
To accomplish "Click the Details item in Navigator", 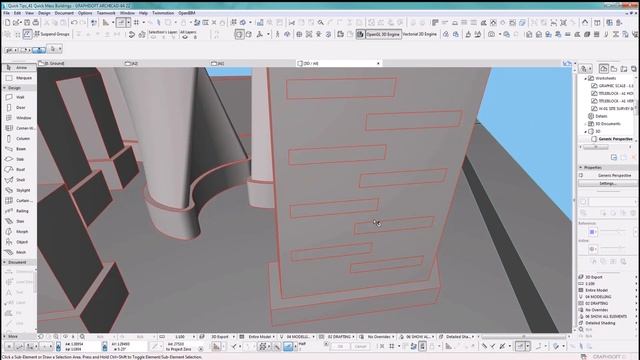I will (601, 116).
